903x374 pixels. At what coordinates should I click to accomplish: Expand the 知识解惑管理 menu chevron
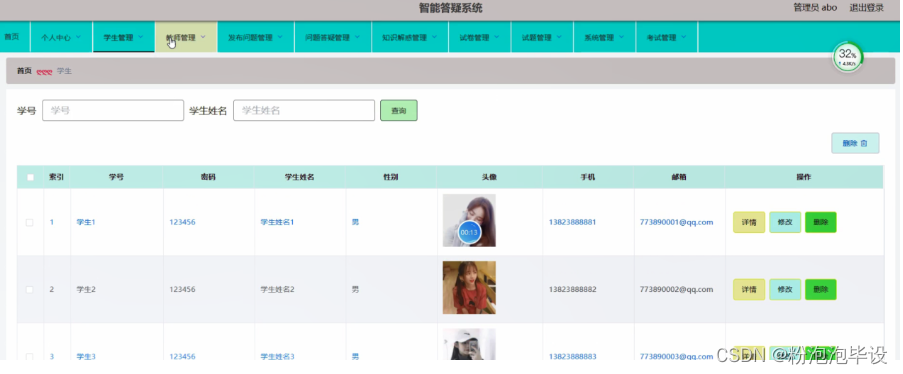point(434,37)
